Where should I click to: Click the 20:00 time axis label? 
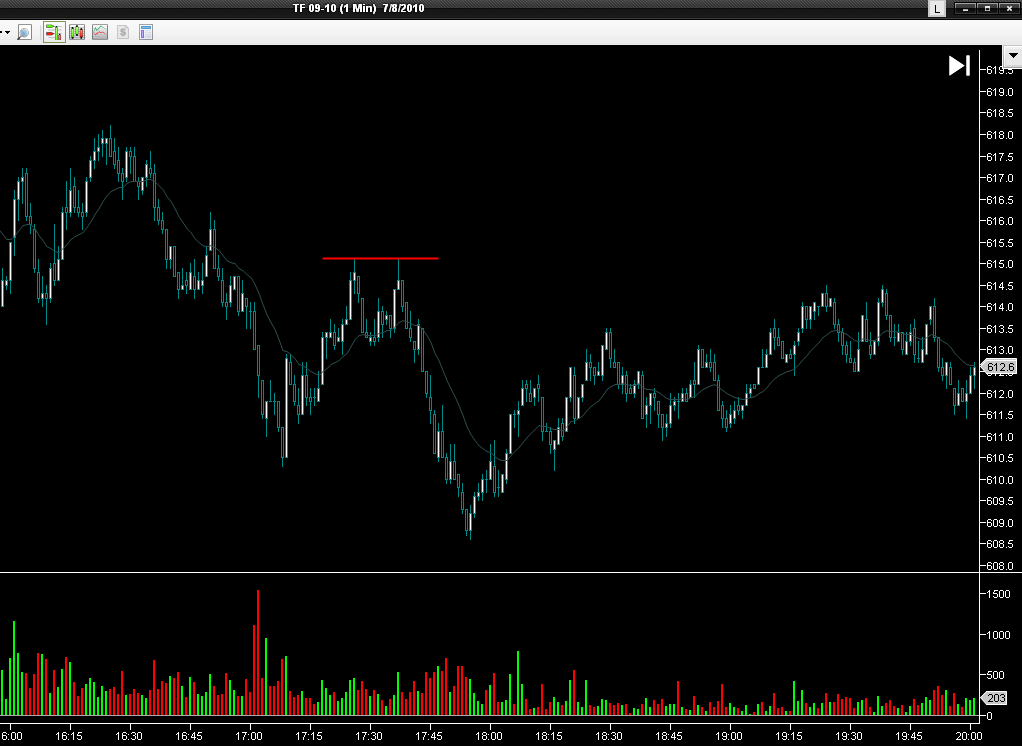(969, 736)
